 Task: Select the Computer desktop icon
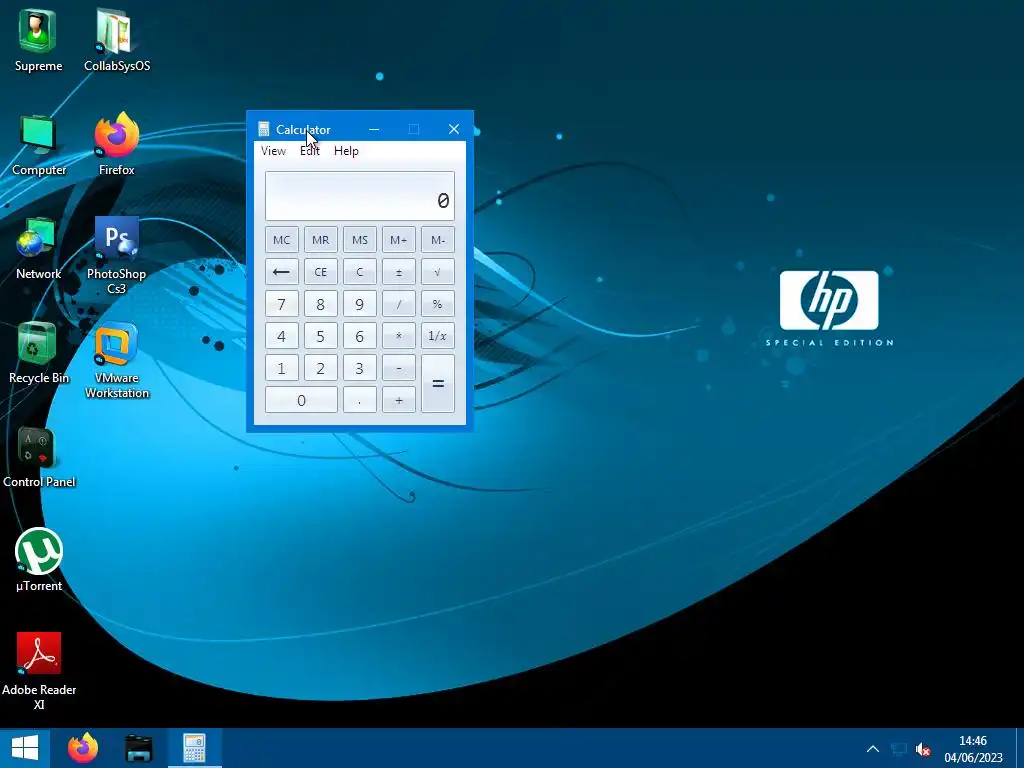pos(39,145)
